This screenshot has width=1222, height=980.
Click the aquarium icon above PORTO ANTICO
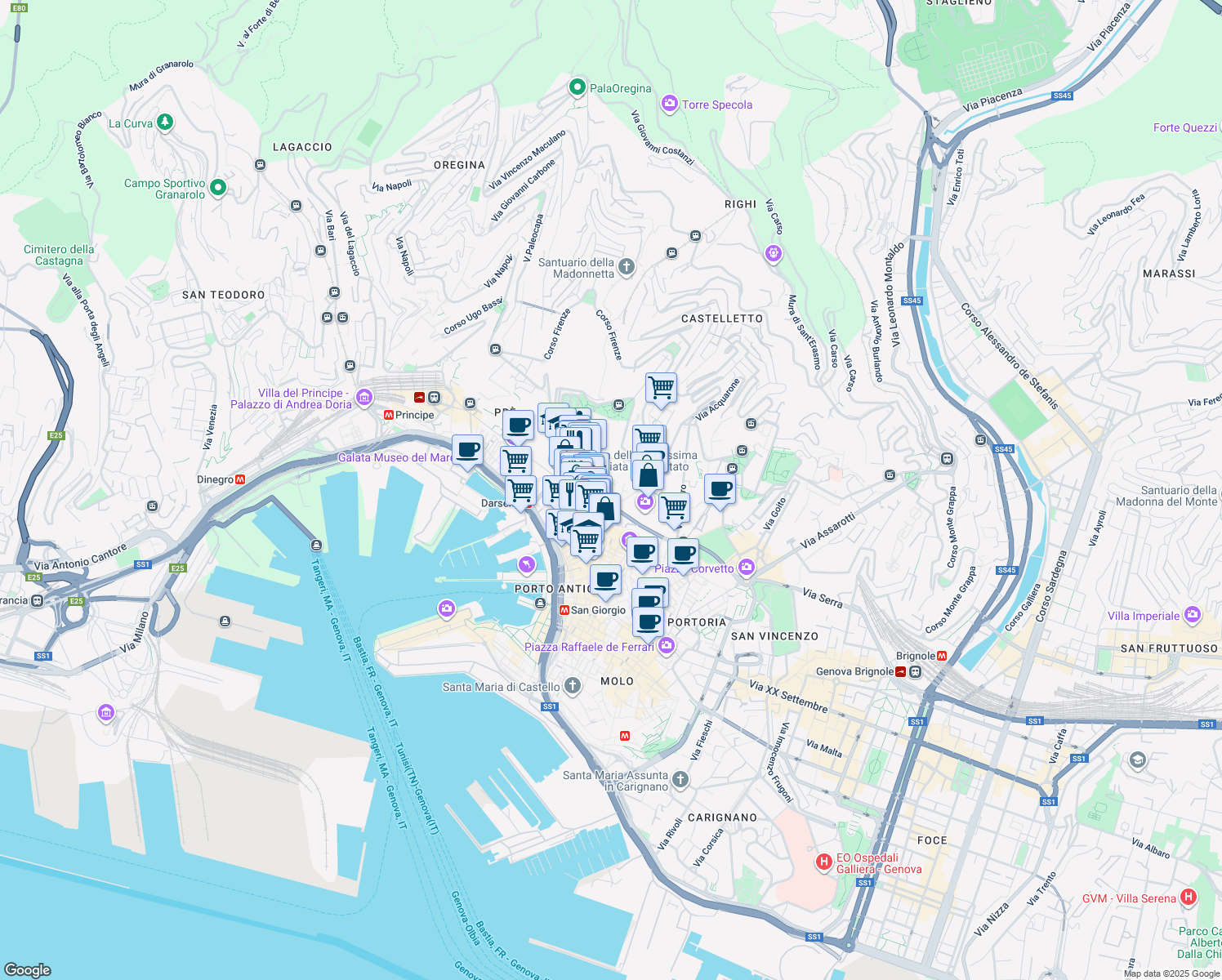click(x=527, y=563)
